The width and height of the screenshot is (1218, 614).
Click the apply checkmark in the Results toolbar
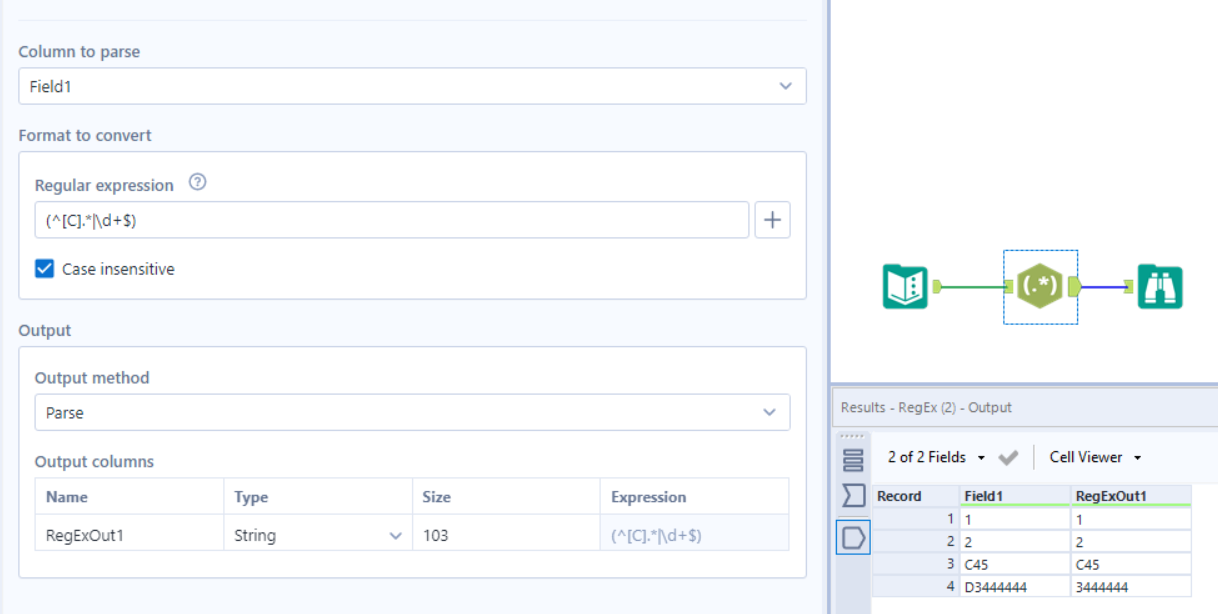1008,457
